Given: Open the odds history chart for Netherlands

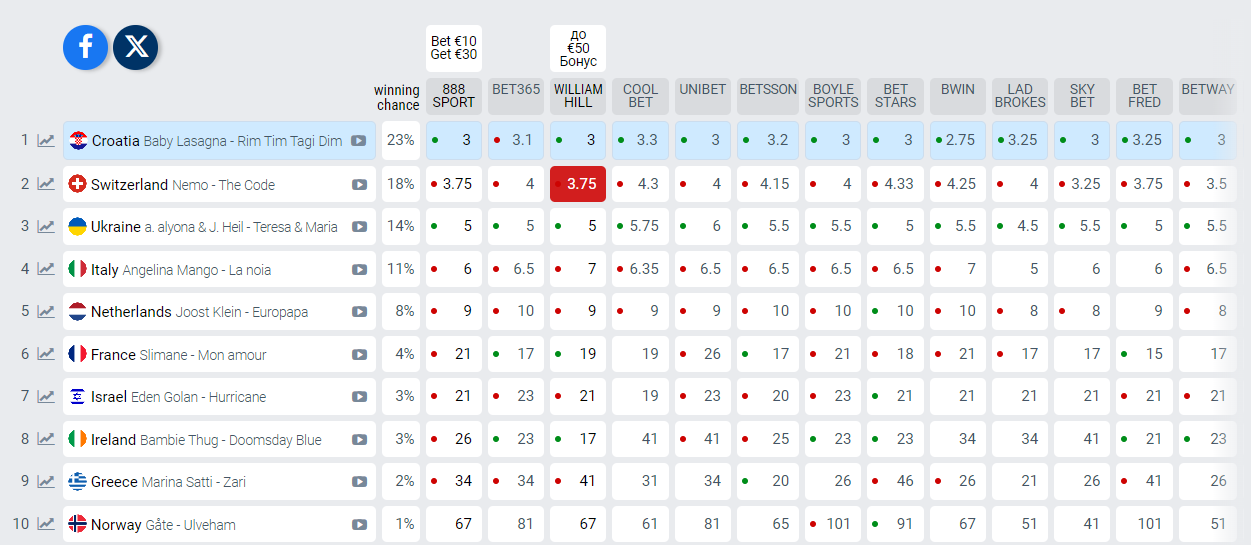Looking at the screenshot, I should [x=46, y=312].
